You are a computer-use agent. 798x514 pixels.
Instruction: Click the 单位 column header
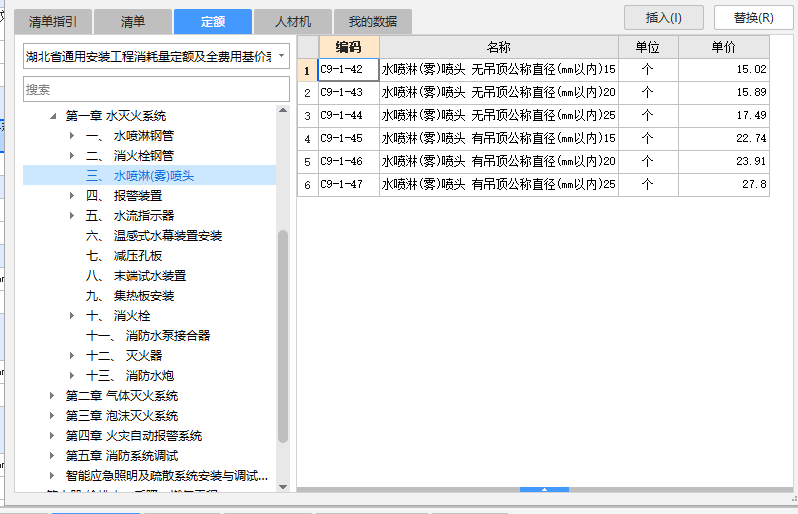(648, 47)
